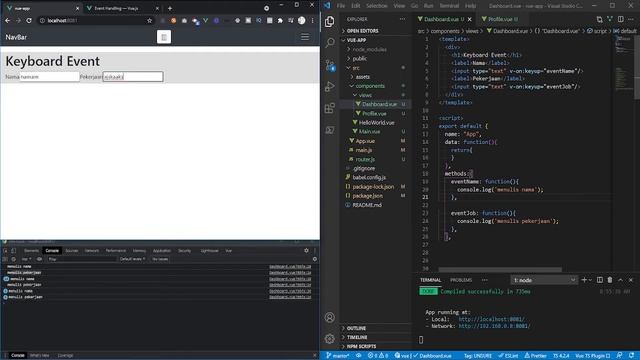
Task: Expand the OPEN EDITORS section
Action: (x=375, y=31)
